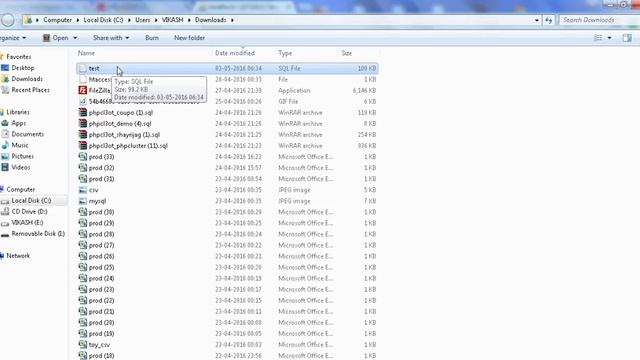Toggle the preview pane button
Viewport: 640px width, 360px height.
click(627, 38)
